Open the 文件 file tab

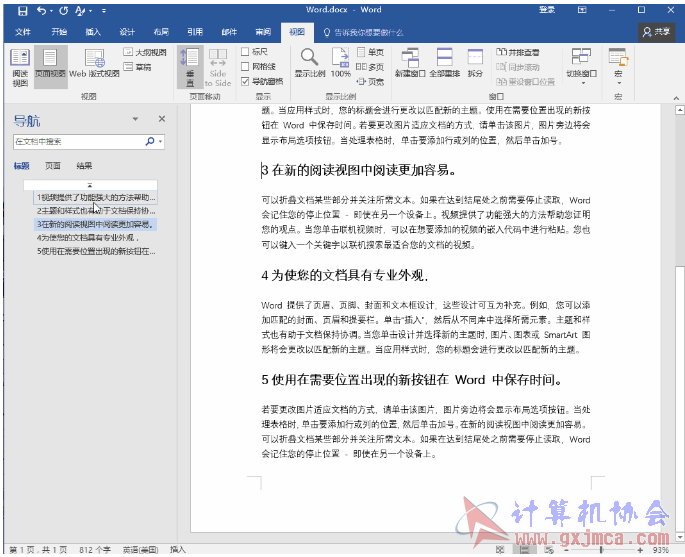pos(23,32)
